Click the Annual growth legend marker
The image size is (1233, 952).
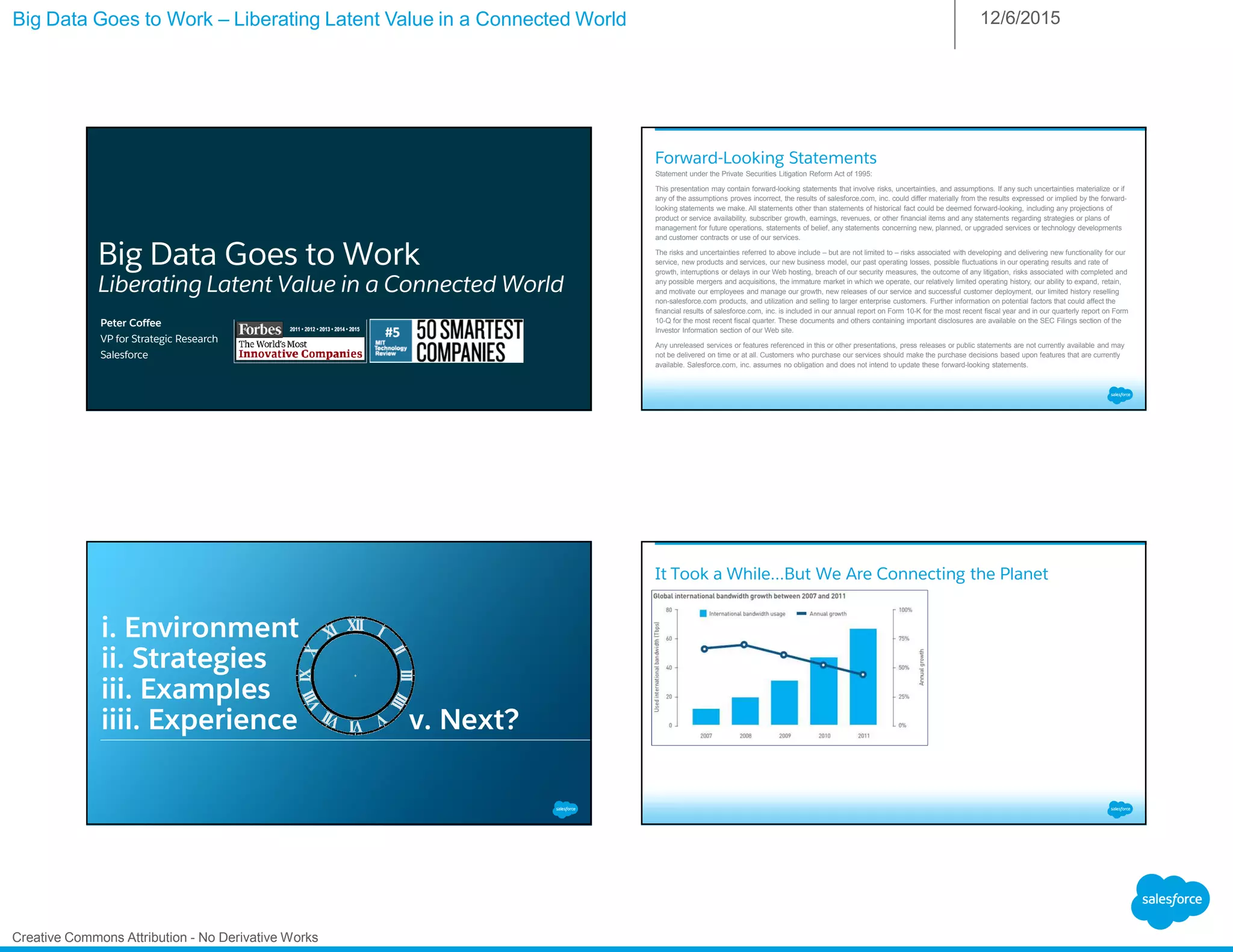pos(801,614)
